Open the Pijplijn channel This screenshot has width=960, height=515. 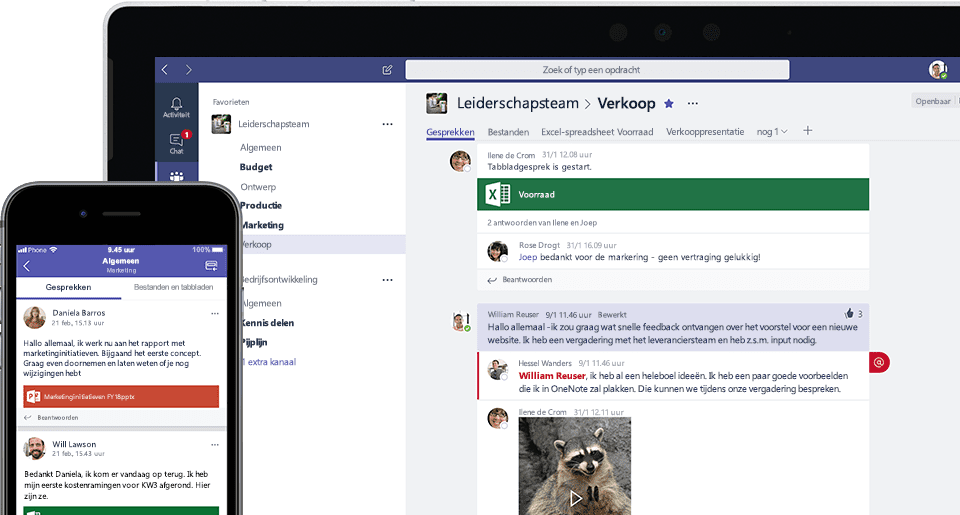253,342
